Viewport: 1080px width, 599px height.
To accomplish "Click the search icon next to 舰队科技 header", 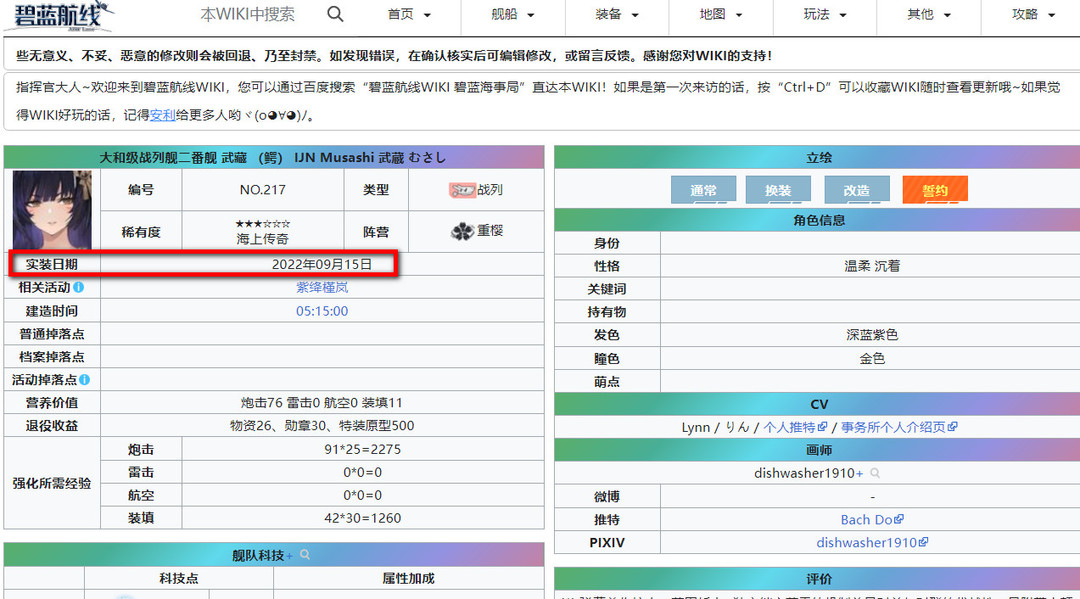I will [x=304, y=553].
